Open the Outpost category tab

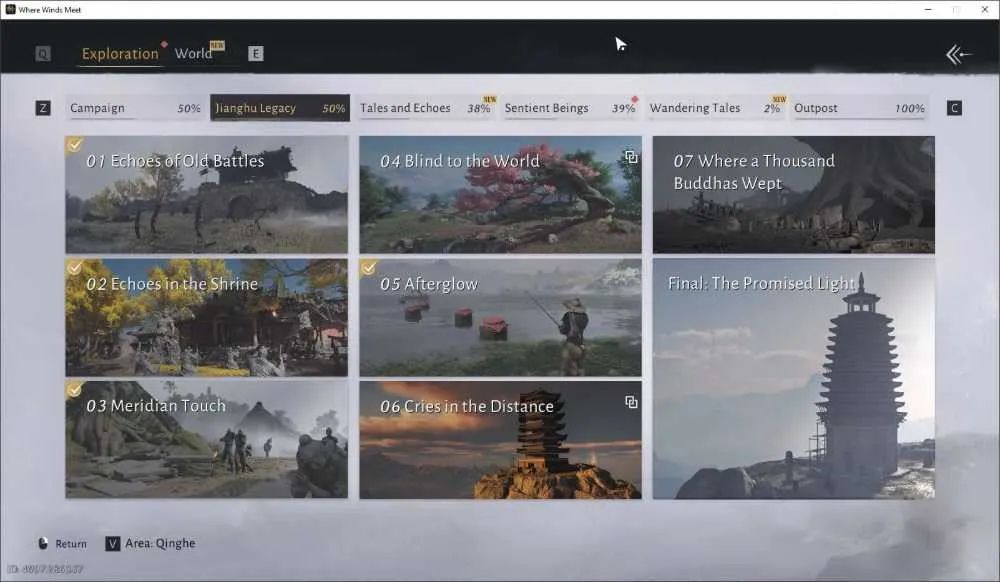point(859,108)
